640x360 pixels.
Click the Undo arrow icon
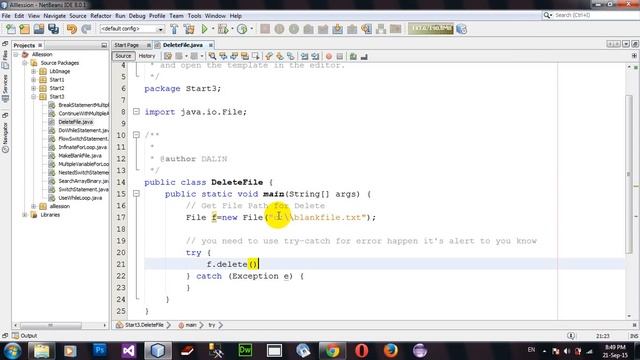tap(72, 29)
